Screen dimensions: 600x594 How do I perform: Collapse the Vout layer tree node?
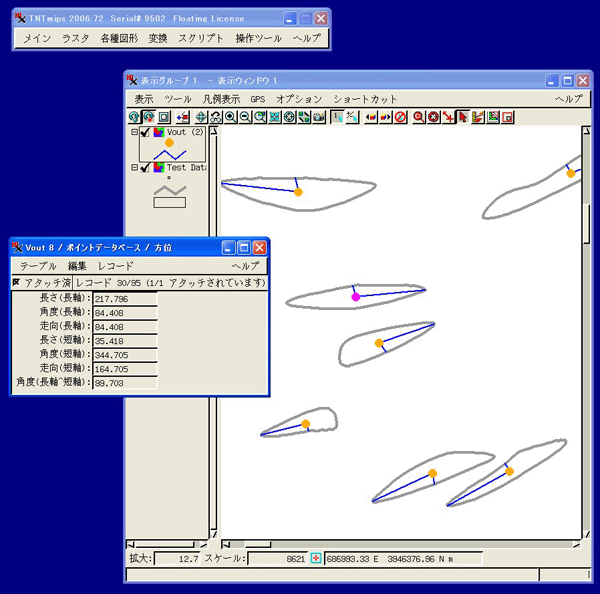(x=135, y=132)
